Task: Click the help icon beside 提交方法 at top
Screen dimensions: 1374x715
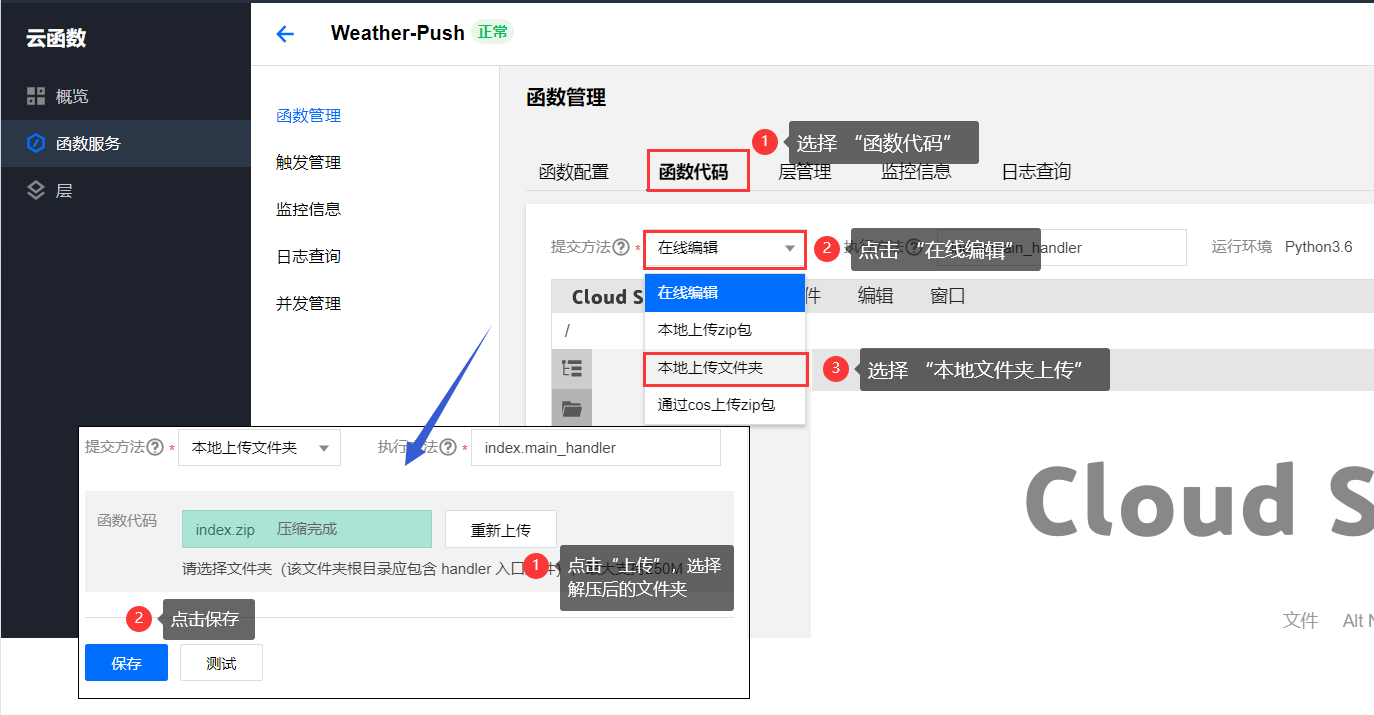Action: point(621,247)
